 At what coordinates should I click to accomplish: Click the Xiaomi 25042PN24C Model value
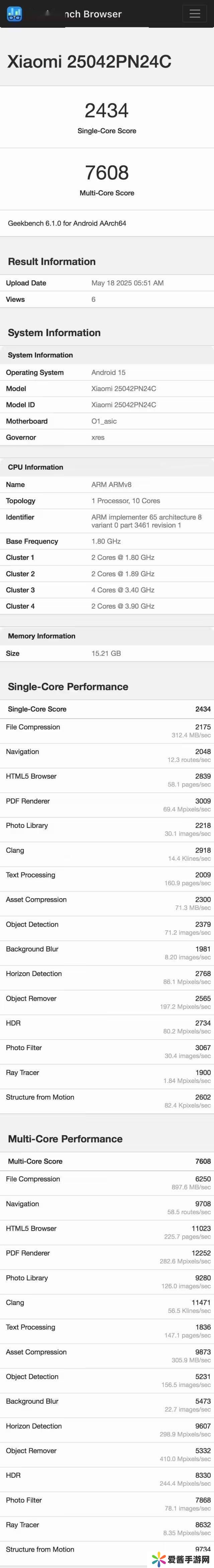click(x=124, y=388)
